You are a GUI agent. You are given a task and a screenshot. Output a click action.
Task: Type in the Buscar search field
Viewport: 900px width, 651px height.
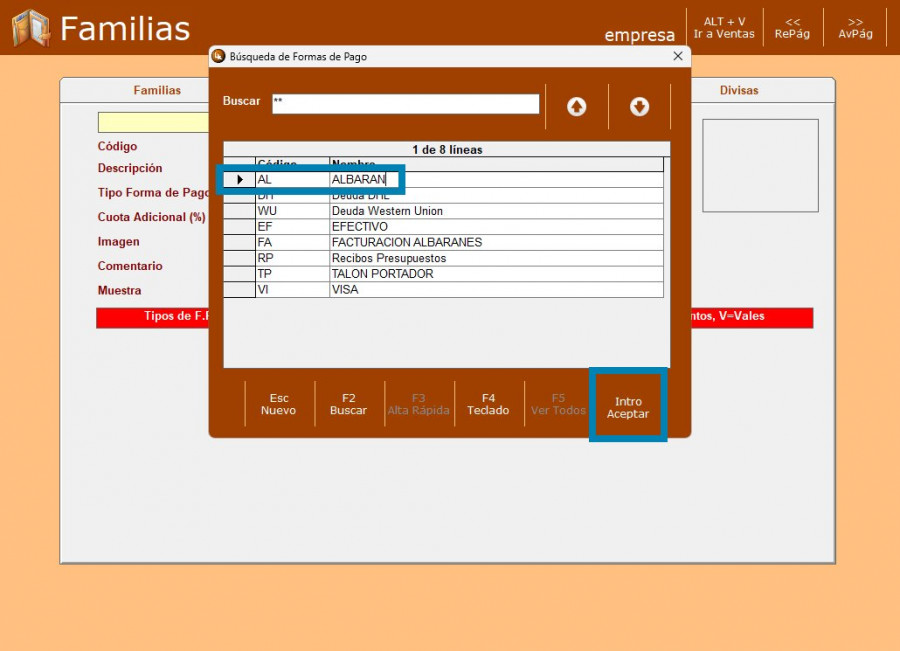405,103
